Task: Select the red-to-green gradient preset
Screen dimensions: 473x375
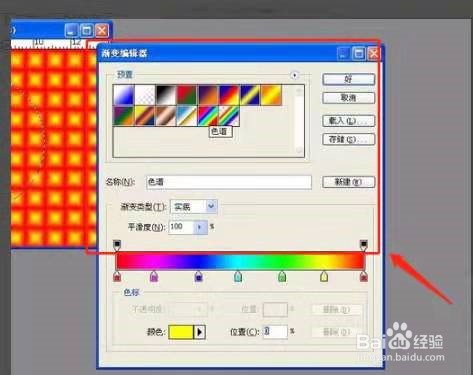Action: point(187,95)
